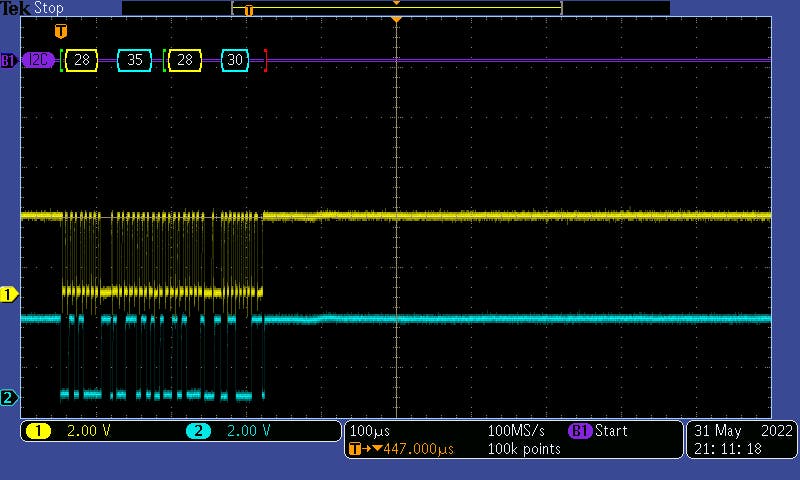Click the record view bar at the top
800x480 pixels.
[x=397, y=8]
